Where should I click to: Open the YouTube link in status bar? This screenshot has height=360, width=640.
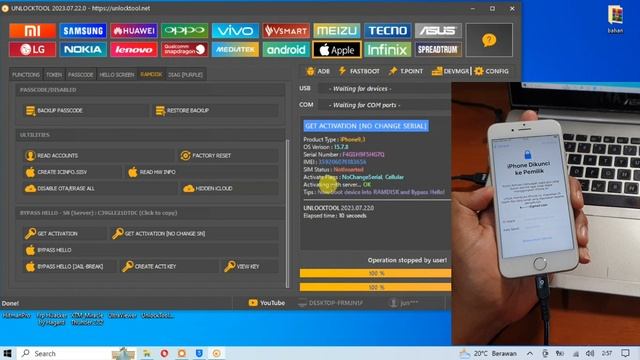click(267, 303)
